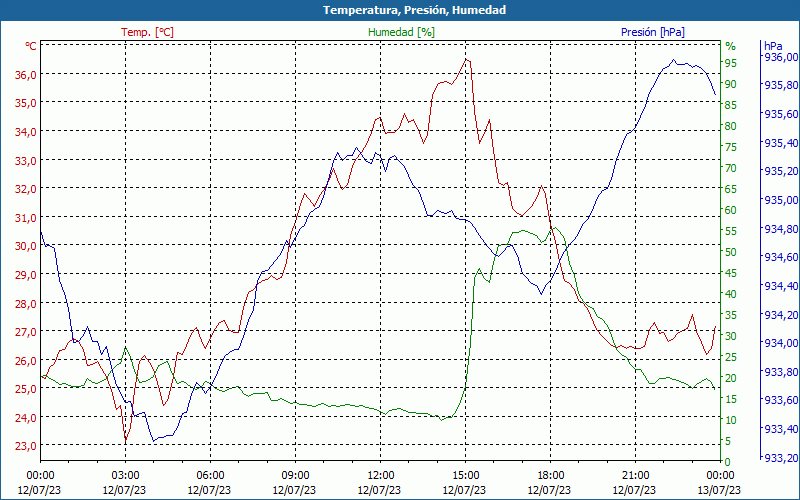800x500 pixels.
Task: Click the '934,60' pressure axis value
Action: (779, 257)
